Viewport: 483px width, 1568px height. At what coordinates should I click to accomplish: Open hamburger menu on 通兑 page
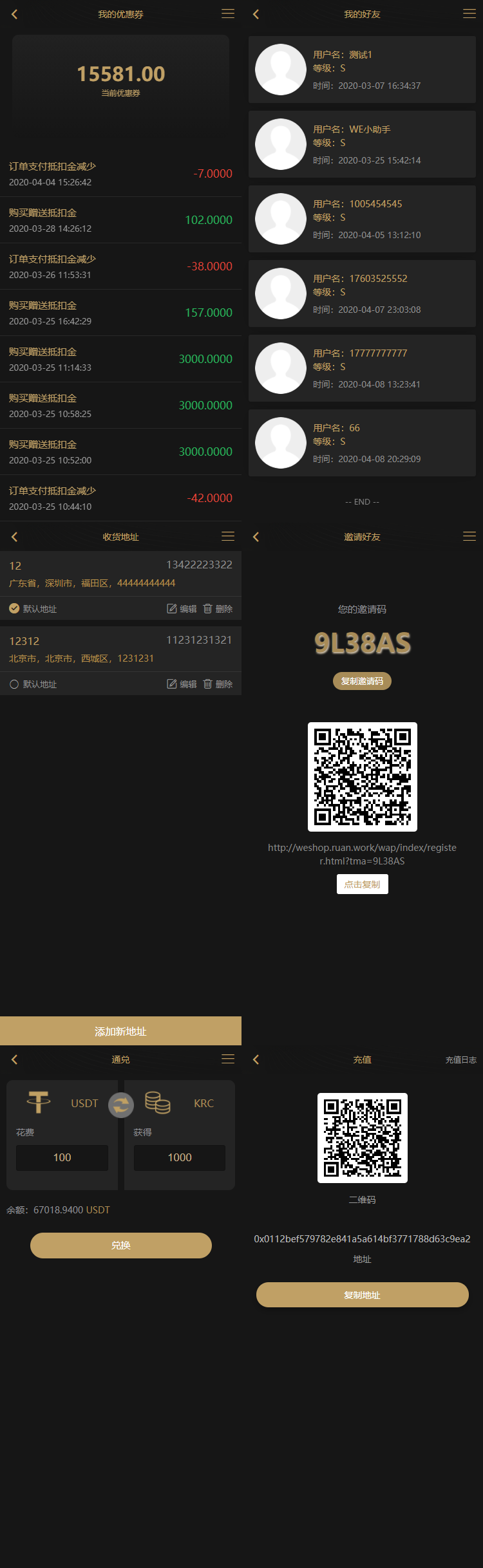[x=228, y=1059]
